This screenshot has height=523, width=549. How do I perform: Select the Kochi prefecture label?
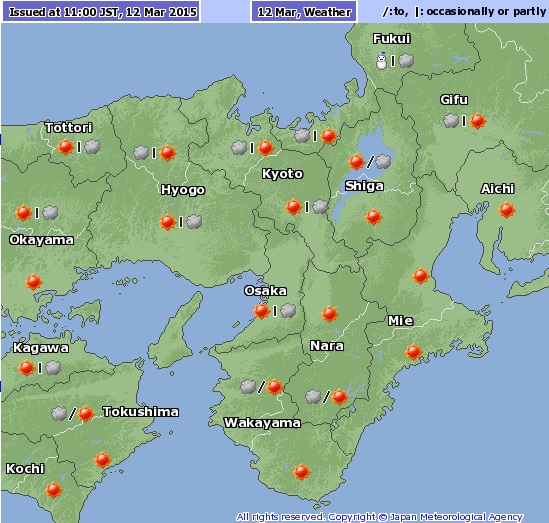point(25,469)
